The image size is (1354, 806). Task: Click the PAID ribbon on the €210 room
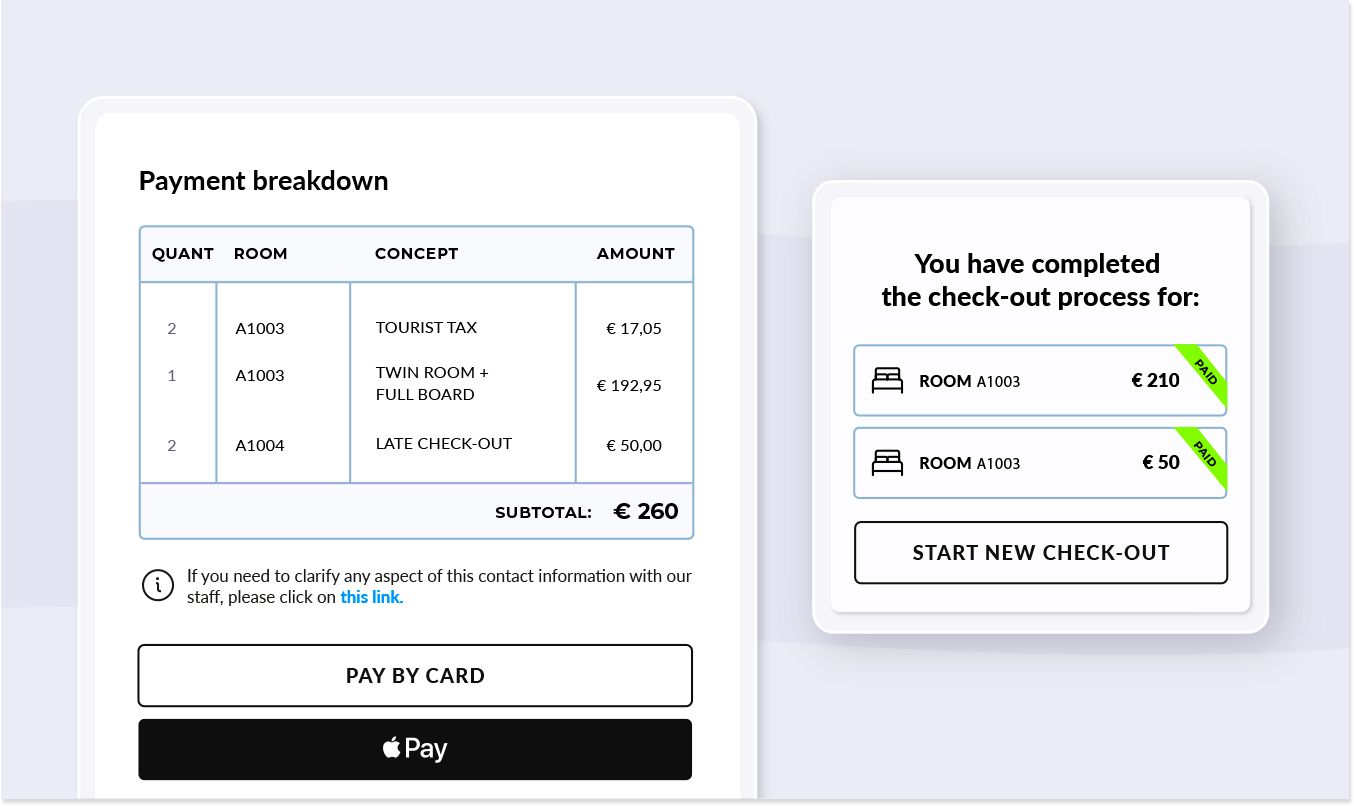coord(1204,370)
